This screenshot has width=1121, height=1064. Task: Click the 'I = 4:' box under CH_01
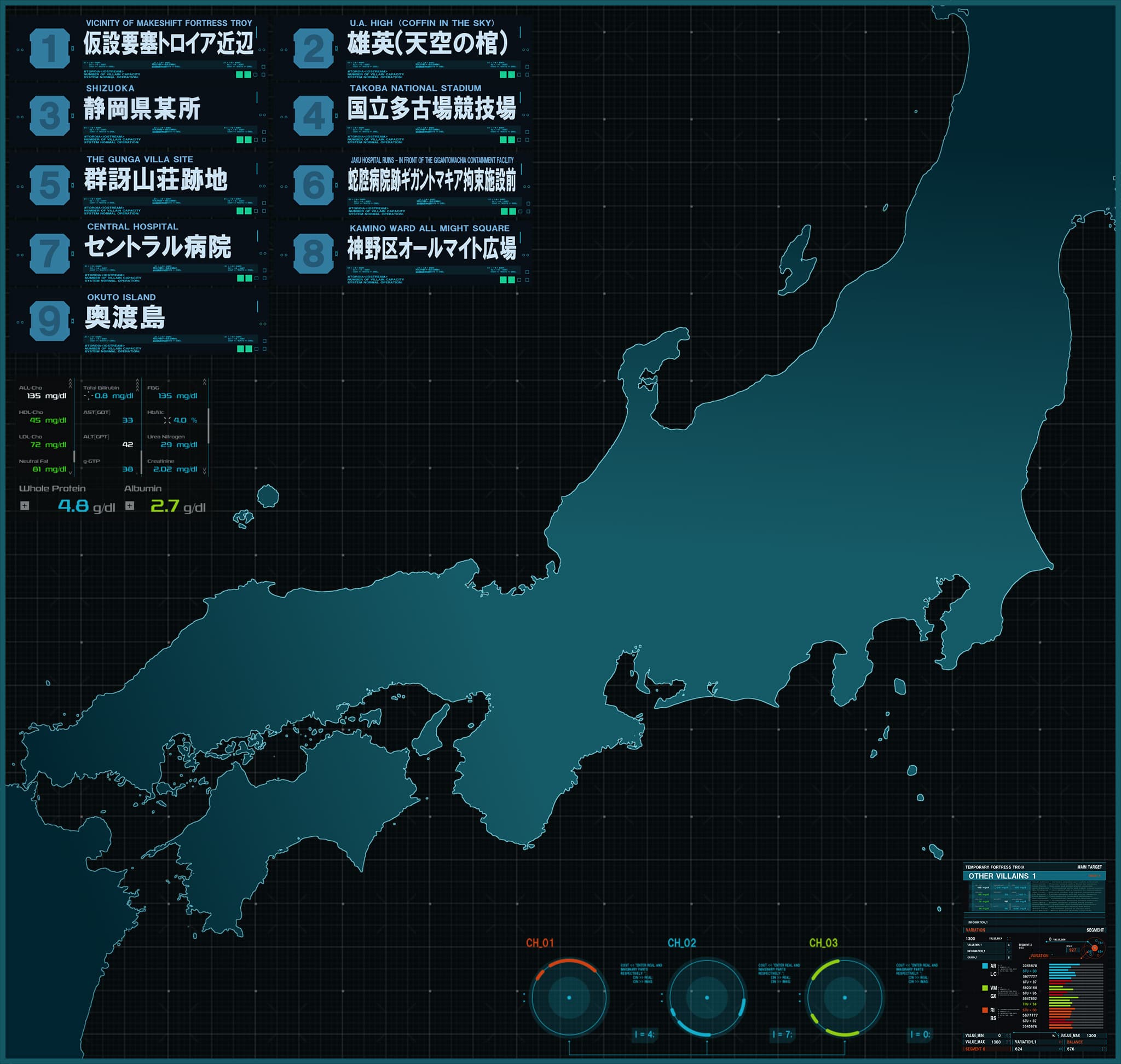(644, 1034)
